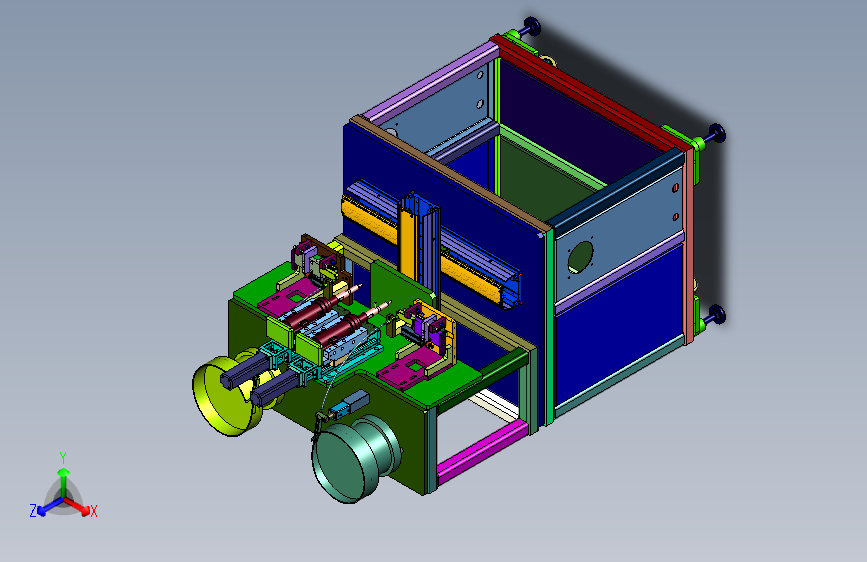
Task: Click the blue Z axis label on the triad
Action: coord(33,511)
